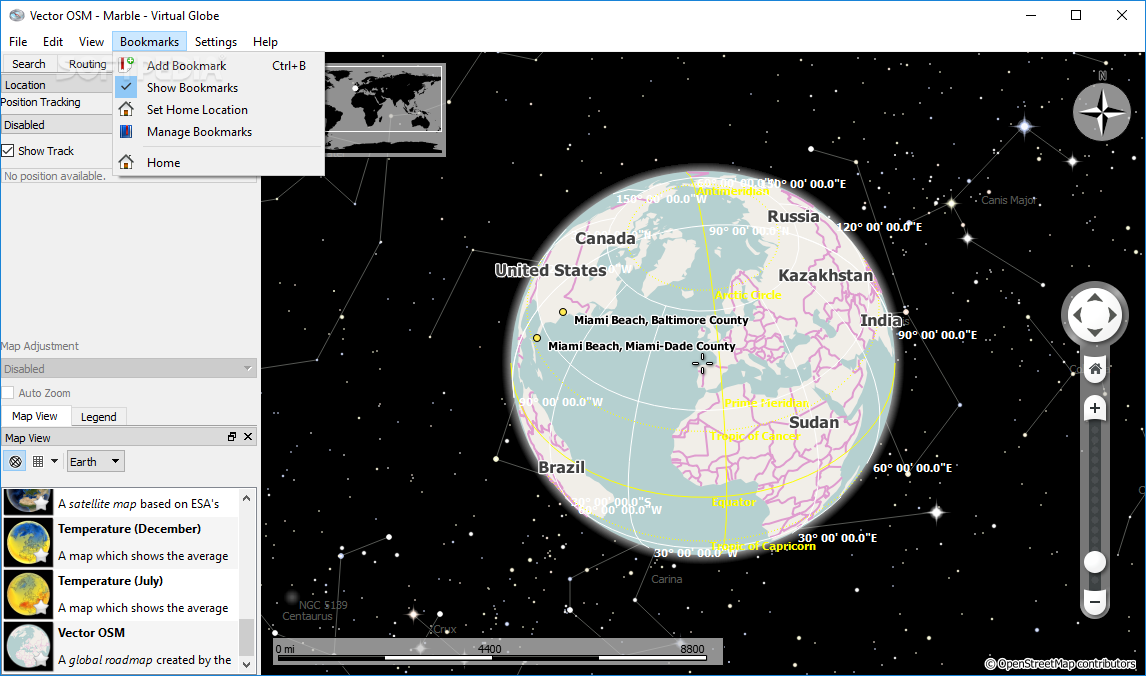
Task: Toggle Show Bookmarks checkmark
Action: tap(126, 87)
